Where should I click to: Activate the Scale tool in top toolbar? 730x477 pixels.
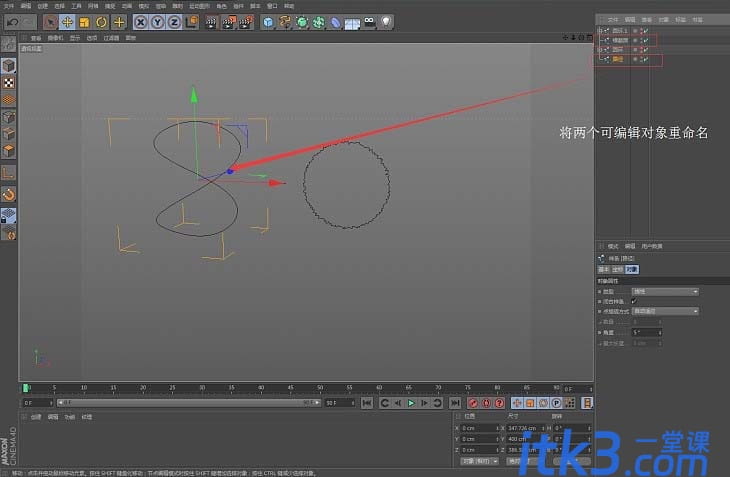pos(84,22)
